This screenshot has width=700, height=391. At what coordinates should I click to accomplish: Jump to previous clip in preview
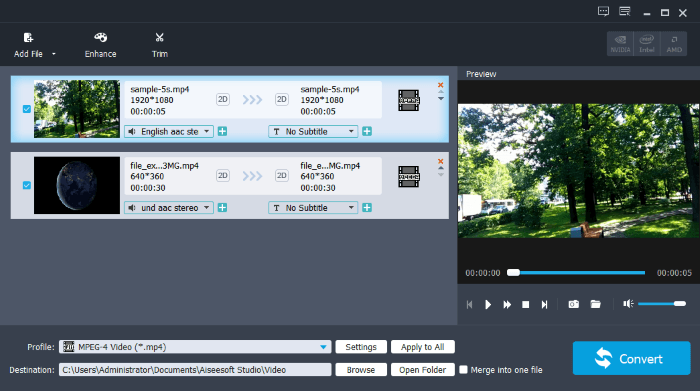469,304
